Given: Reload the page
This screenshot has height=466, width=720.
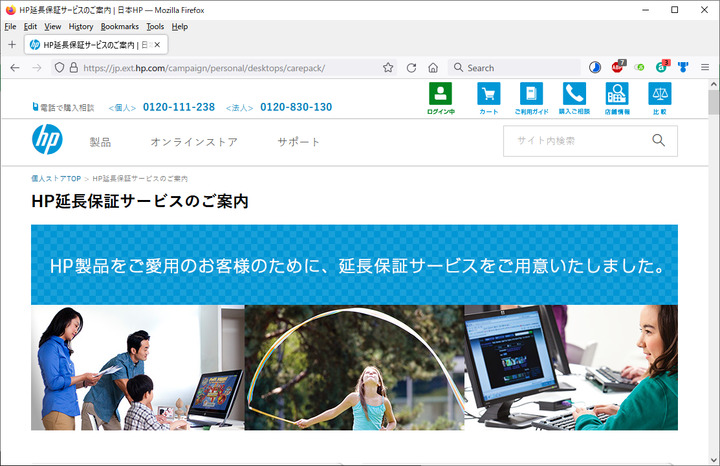Looking at the screenshot, I should 411,68.
